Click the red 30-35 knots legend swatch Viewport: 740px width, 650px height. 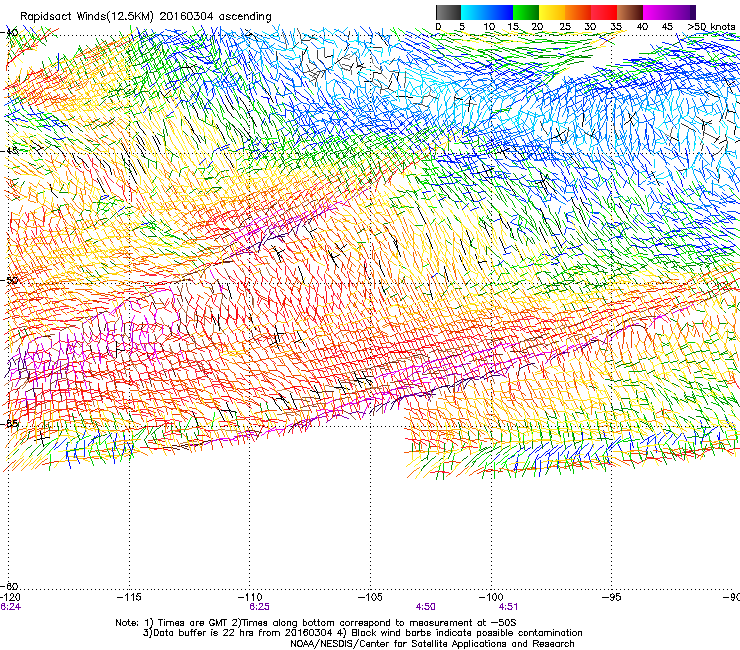604,12
